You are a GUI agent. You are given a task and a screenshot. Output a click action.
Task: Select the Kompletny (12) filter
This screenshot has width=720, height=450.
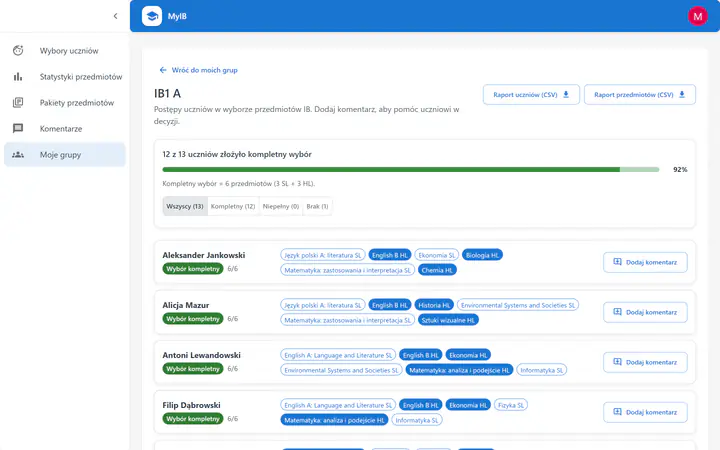pos(233,206)
